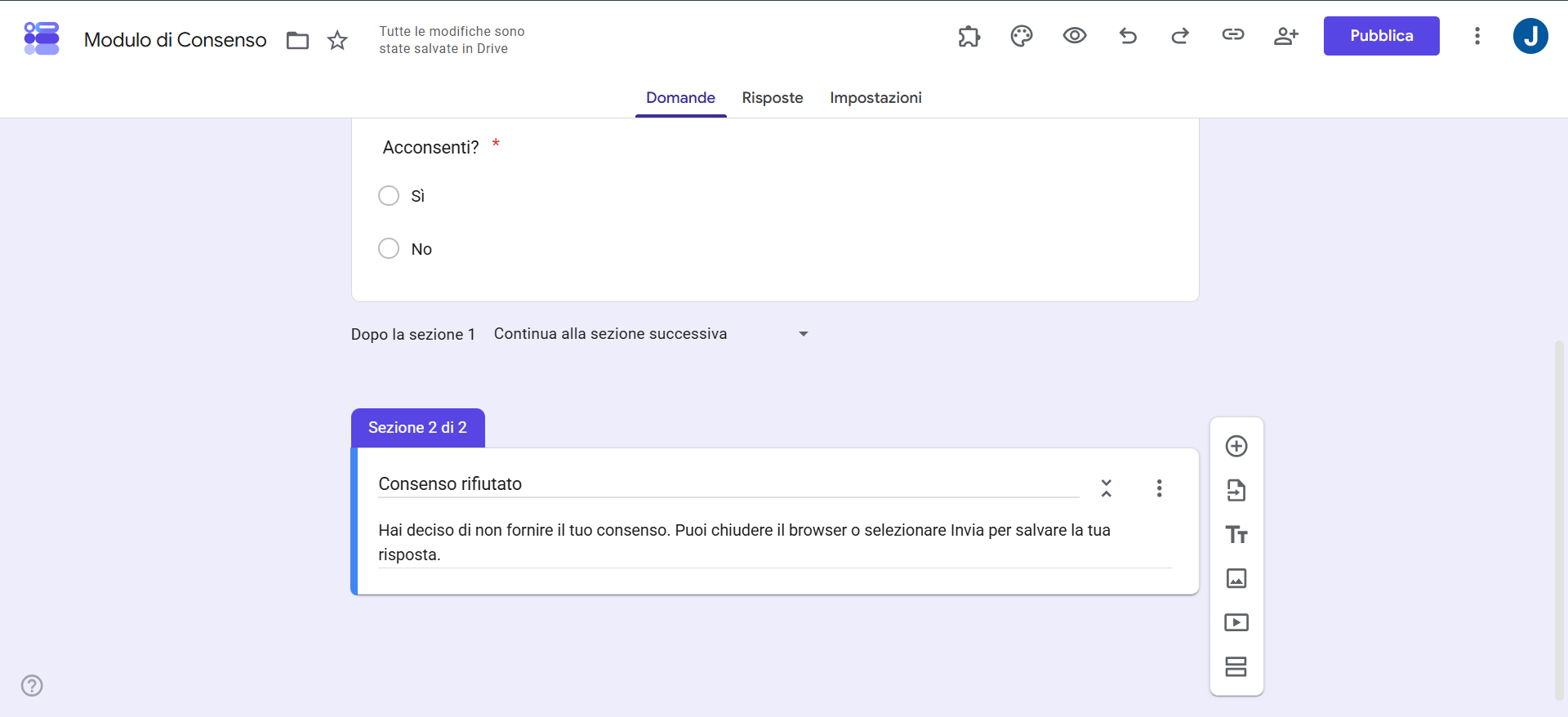
Task: Click the 'Modulo di Consenso' form title
Action: 176,40
